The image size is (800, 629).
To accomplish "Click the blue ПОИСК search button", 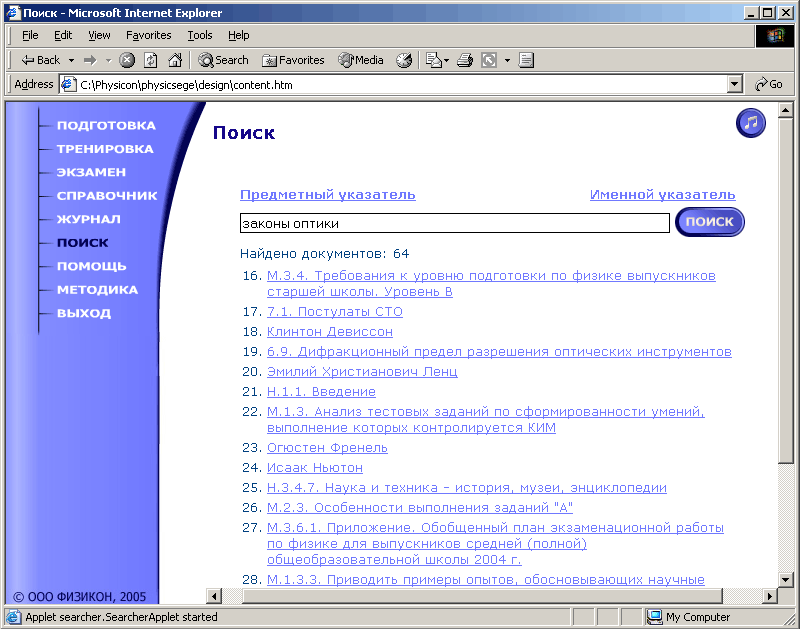I will coord(710,222).
